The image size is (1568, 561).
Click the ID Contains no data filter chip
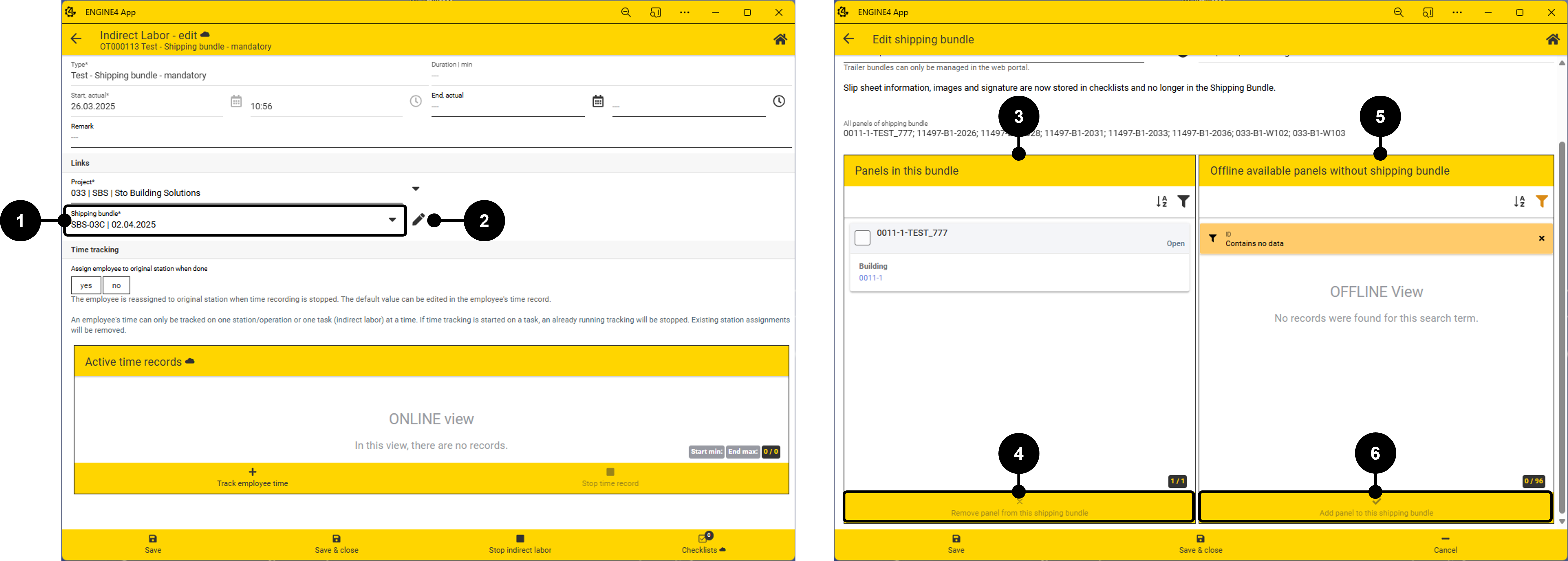(1376, 239)
